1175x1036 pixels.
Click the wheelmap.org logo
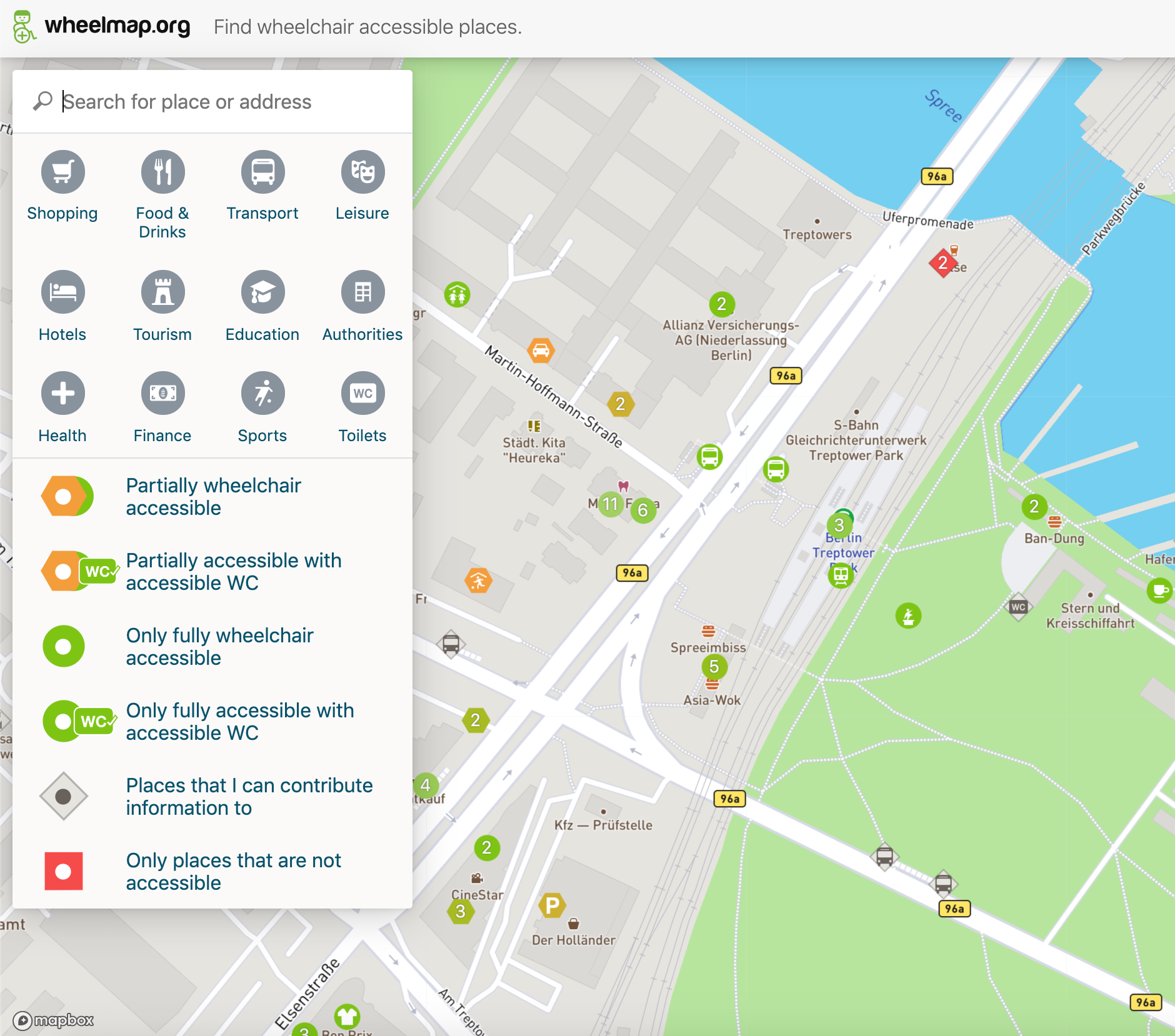pos(102,26)
